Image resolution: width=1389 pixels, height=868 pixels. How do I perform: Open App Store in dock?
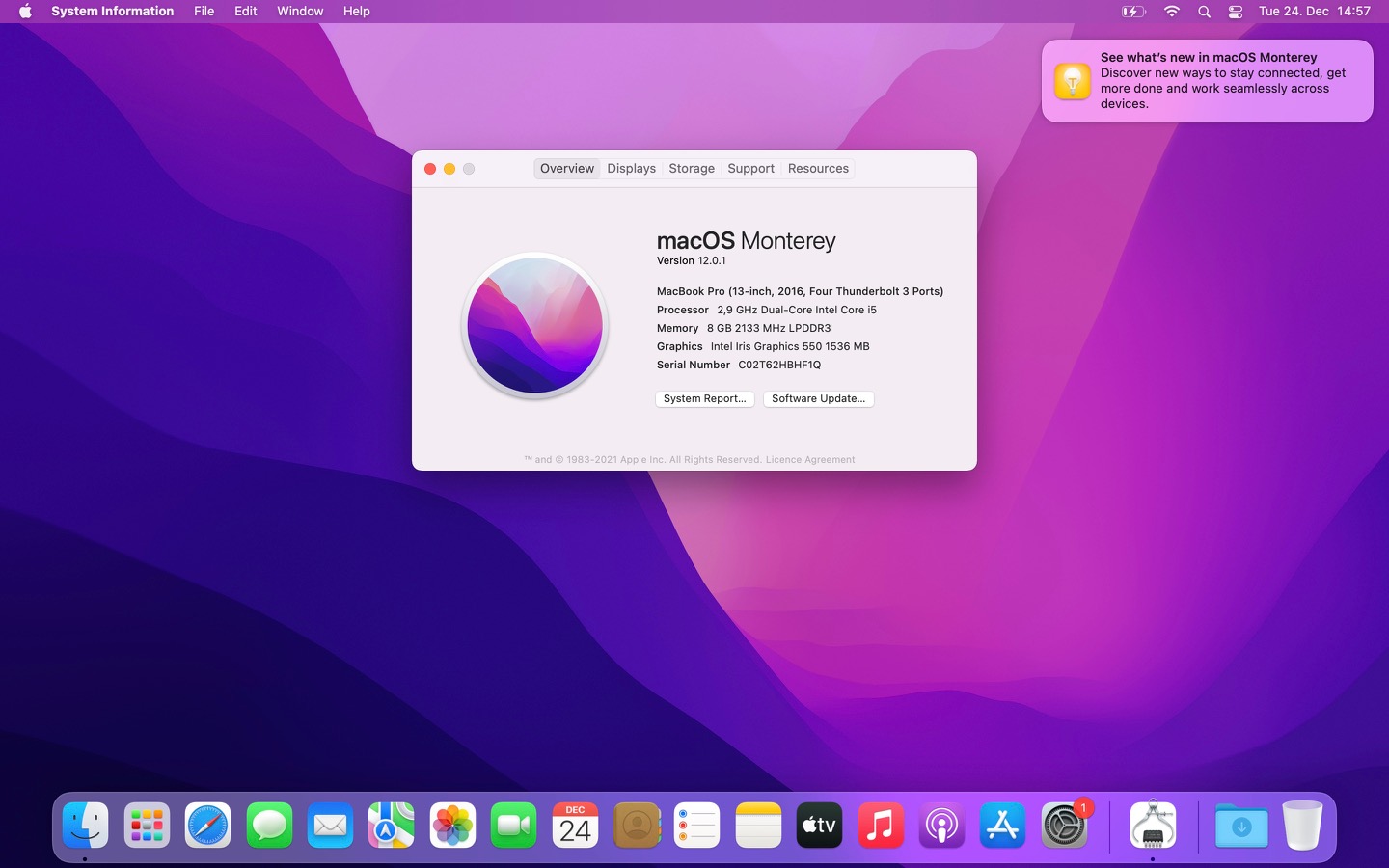click(x=1003, y=826)
